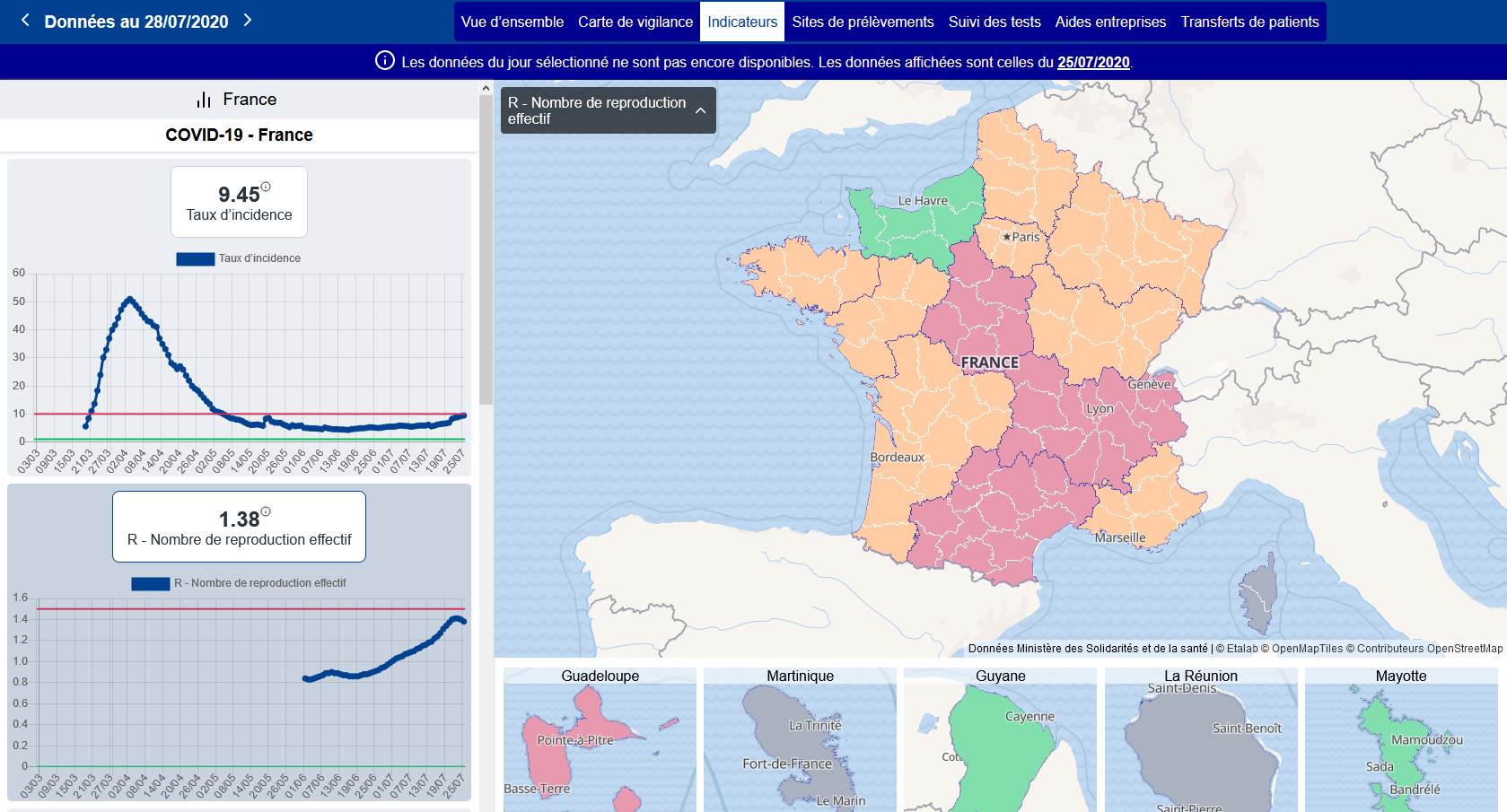Click info icon next to 9.45 value

click(x=266, y=188)
